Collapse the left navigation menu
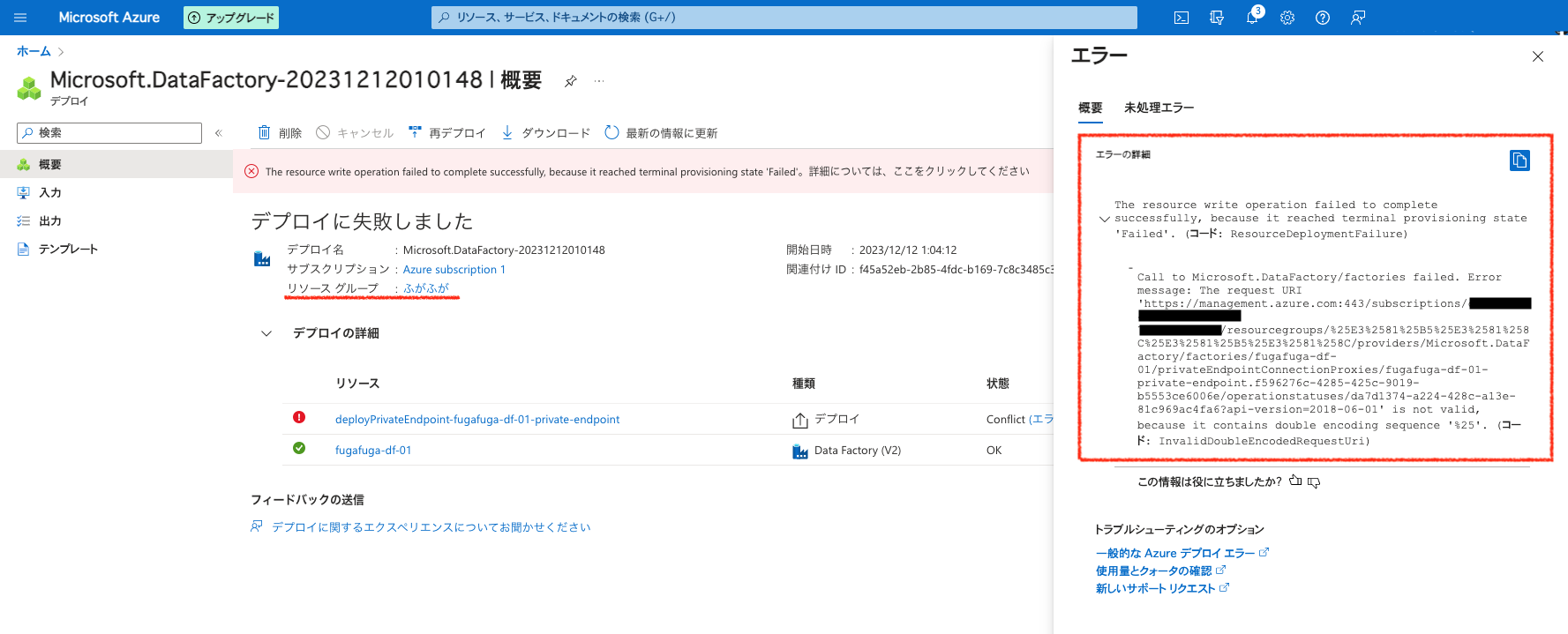The image size is (1568, 634). pos(219,133)
